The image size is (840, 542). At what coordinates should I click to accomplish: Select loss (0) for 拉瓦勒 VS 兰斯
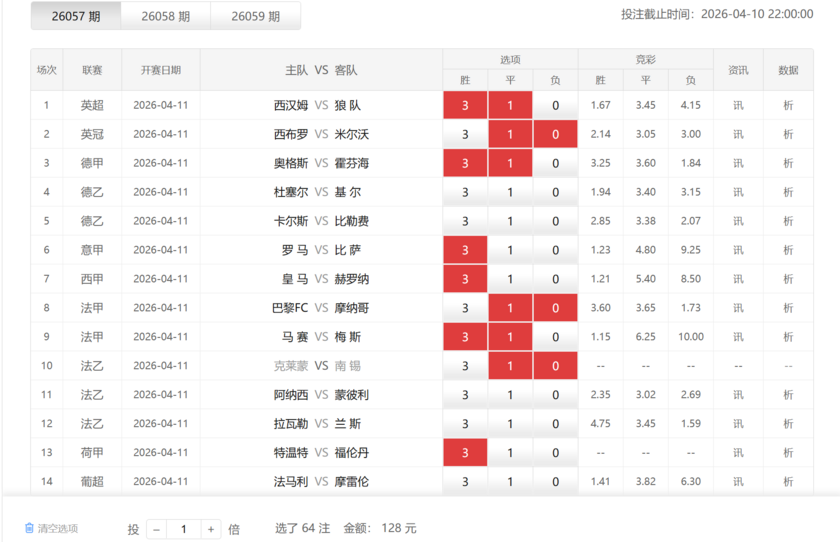[556, 423]
